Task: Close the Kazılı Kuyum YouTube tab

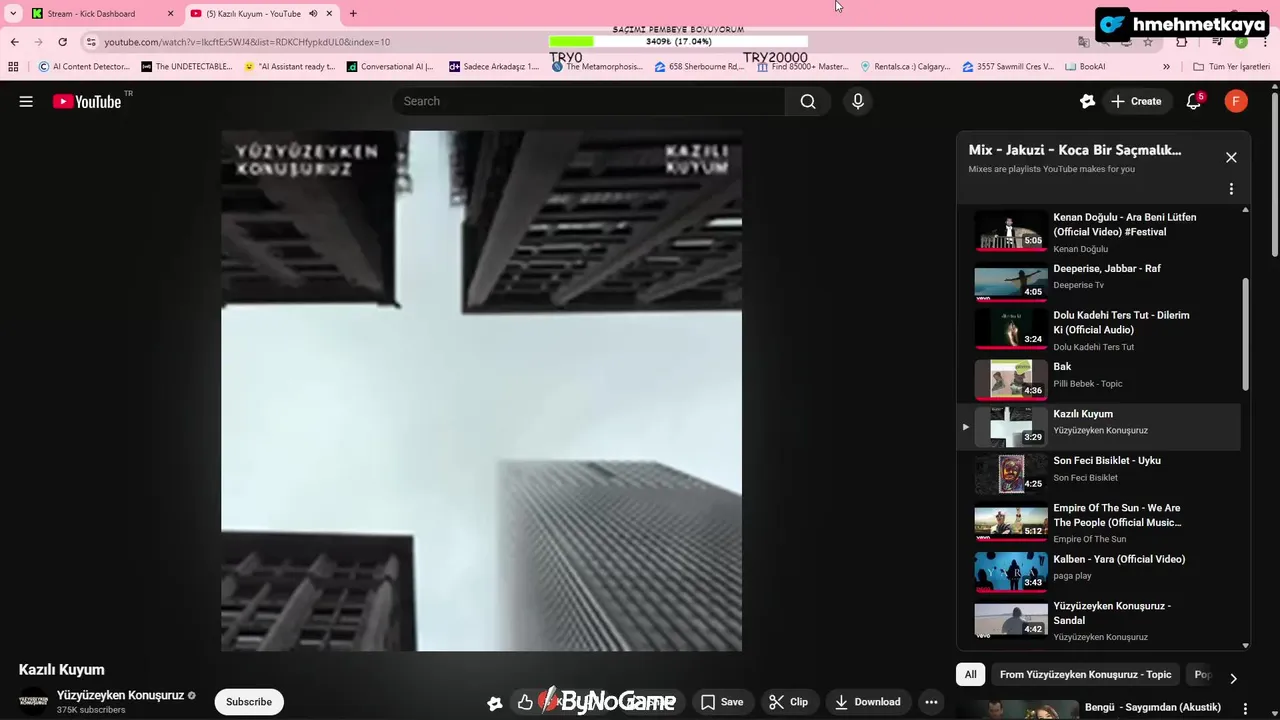Action: point(329,14)
